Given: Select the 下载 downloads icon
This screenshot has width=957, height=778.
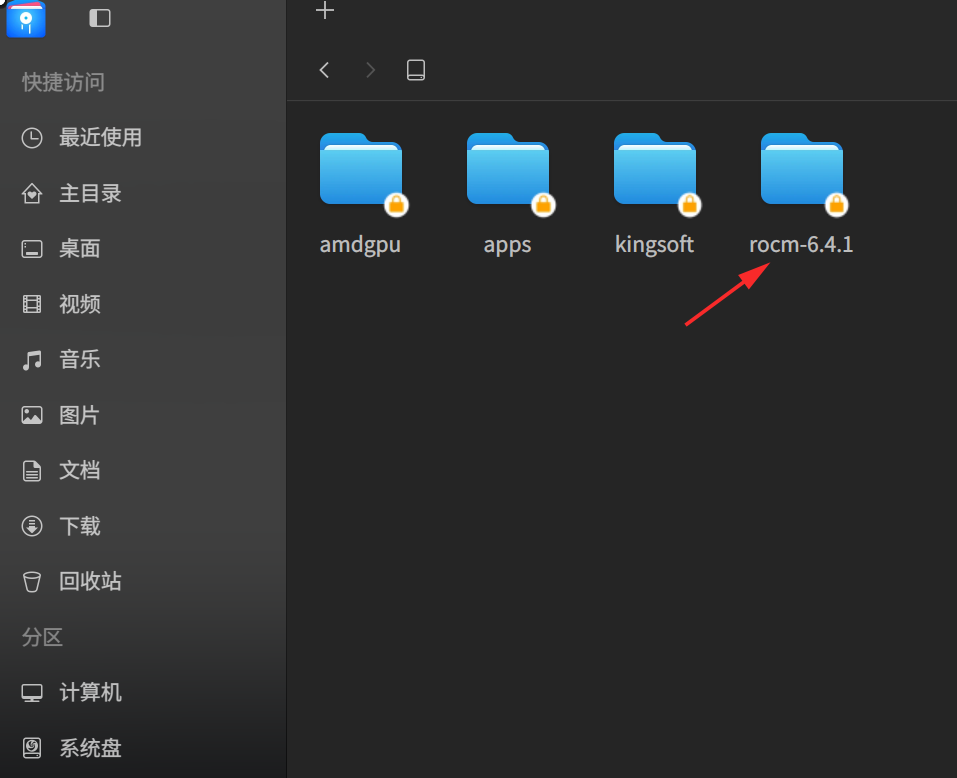Looking at the screenshot, I should pyautogui.click(x=32, y=526).
